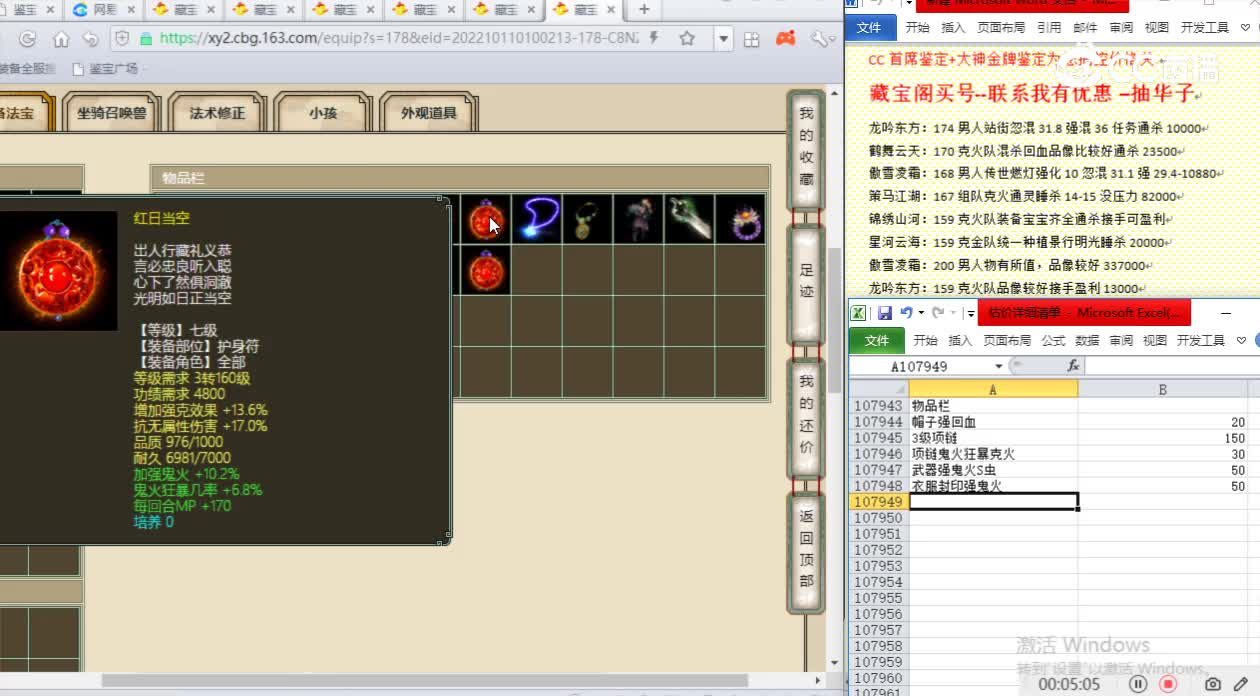Image resolution: width=1260 pixels, height=696 pixels.
Task: Click Excel redo arrow icon
Action: (937, 313)
